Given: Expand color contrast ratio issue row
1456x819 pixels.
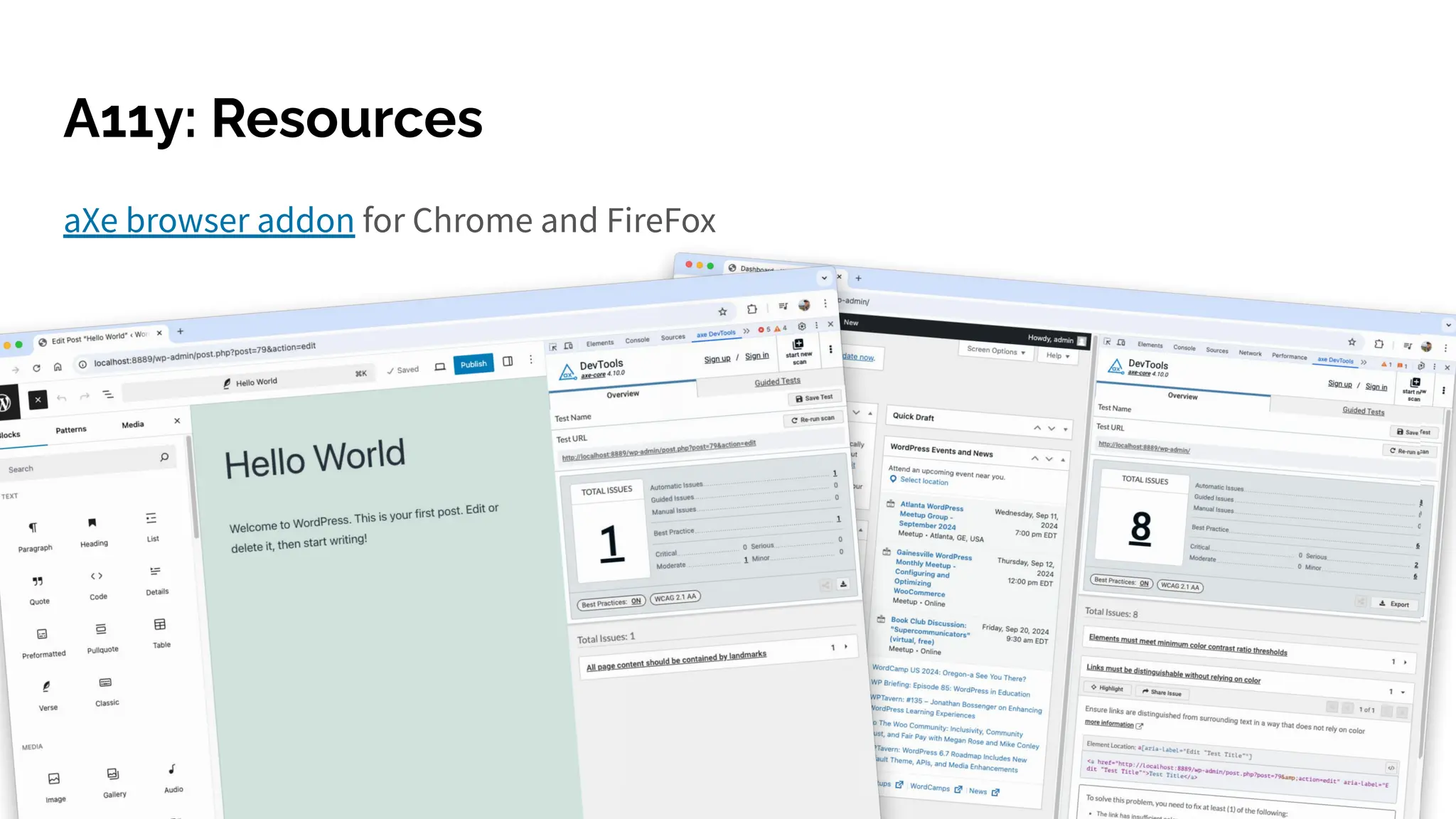Looking at the screenshot, I should click(x=1249, y=650).
